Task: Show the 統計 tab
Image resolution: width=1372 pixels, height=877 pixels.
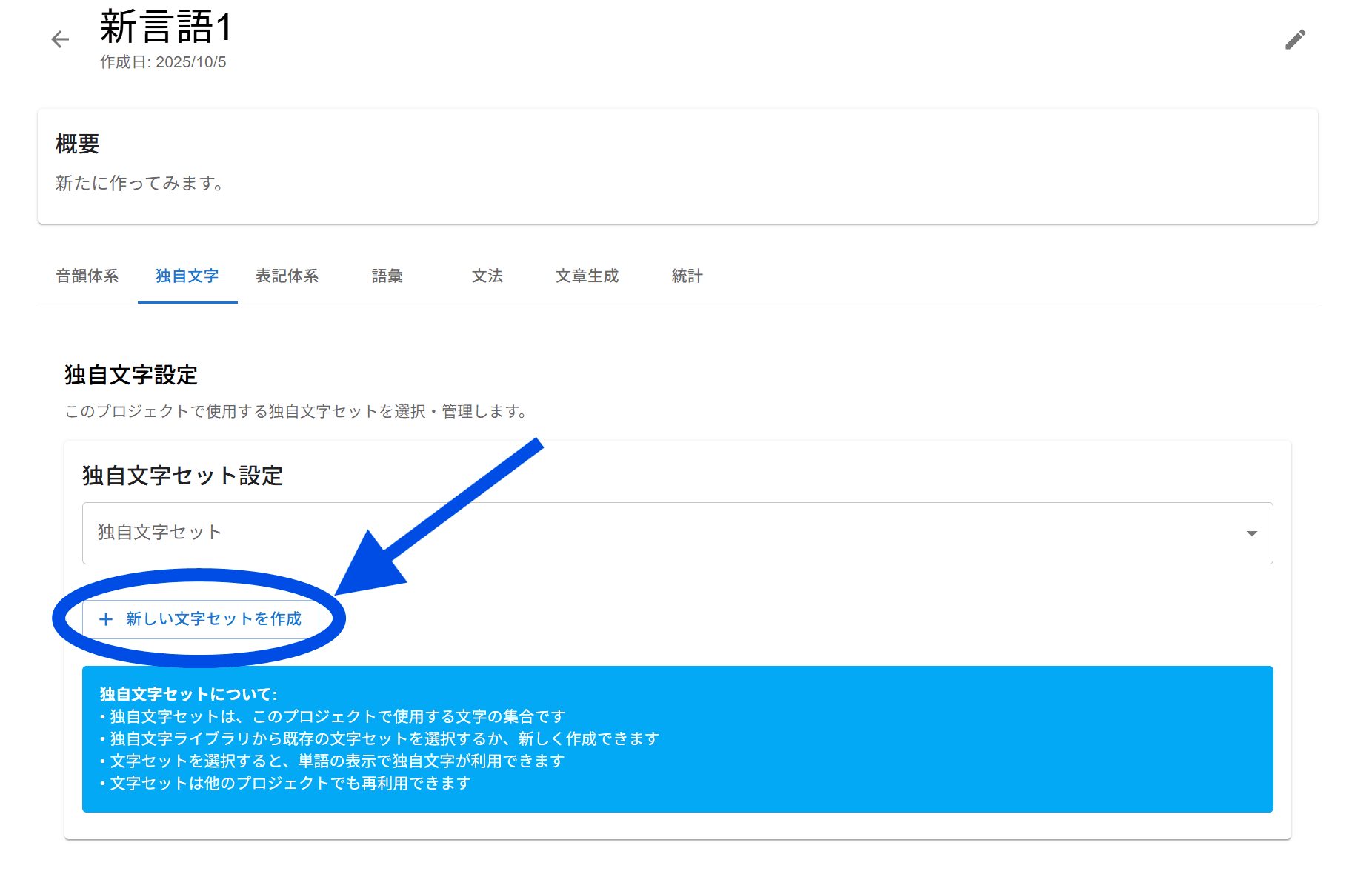Action: pyautogui.click(x=687, y=276)
